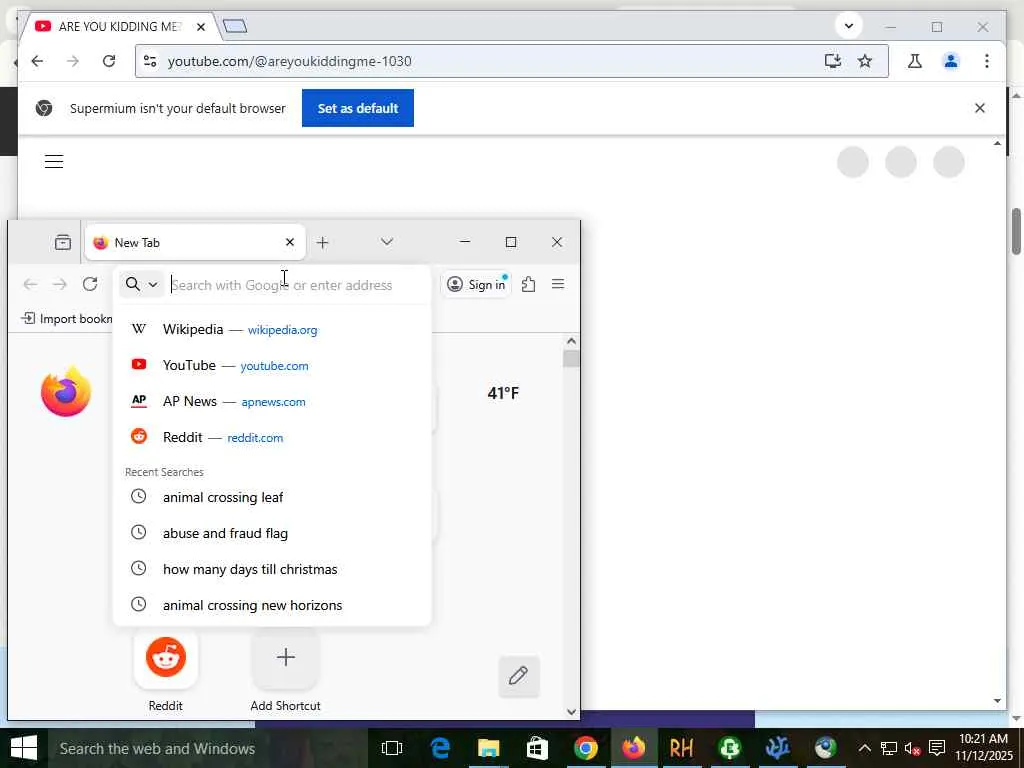
Task: Bookmark this page with the star icon
Action: 865,61
